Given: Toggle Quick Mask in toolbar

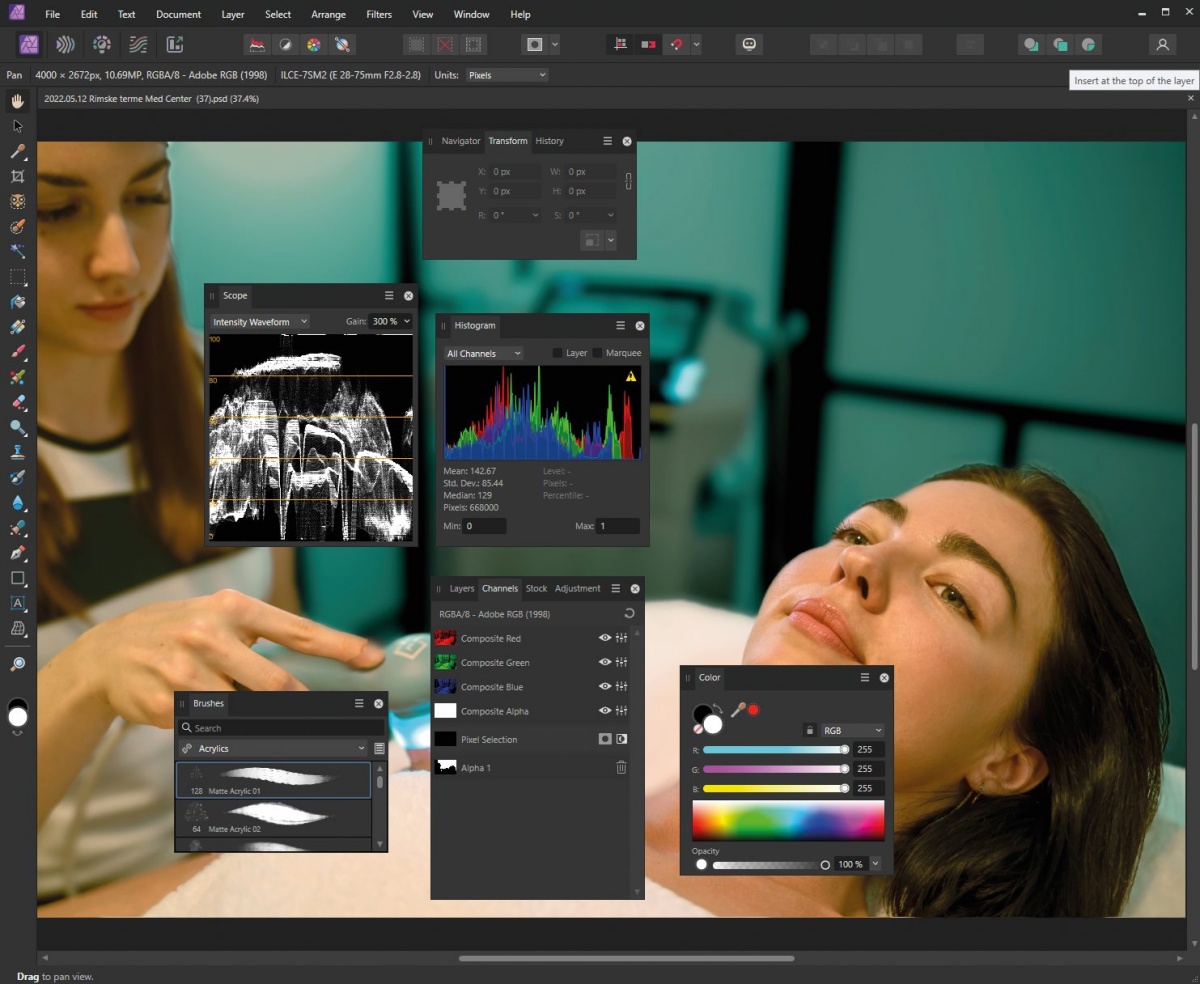Looking at the screenshot, I should pos(535,44).
